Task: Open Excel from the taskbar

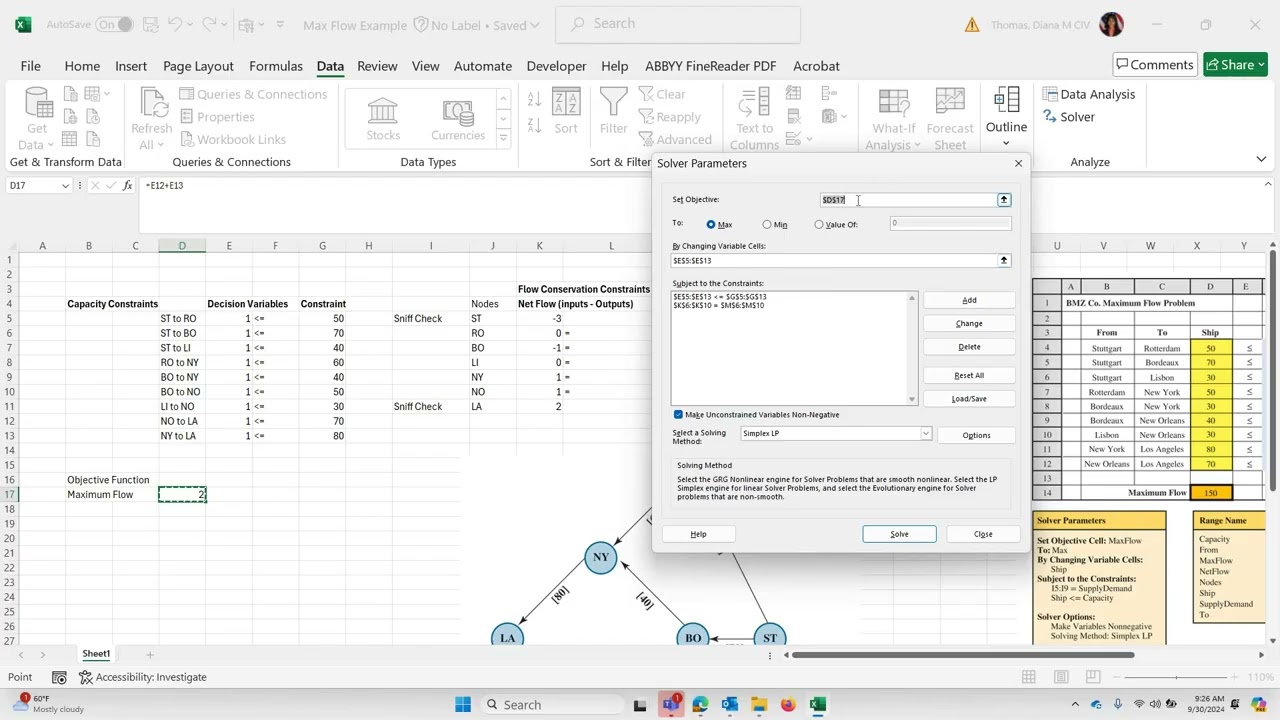Action: (817, 705)
